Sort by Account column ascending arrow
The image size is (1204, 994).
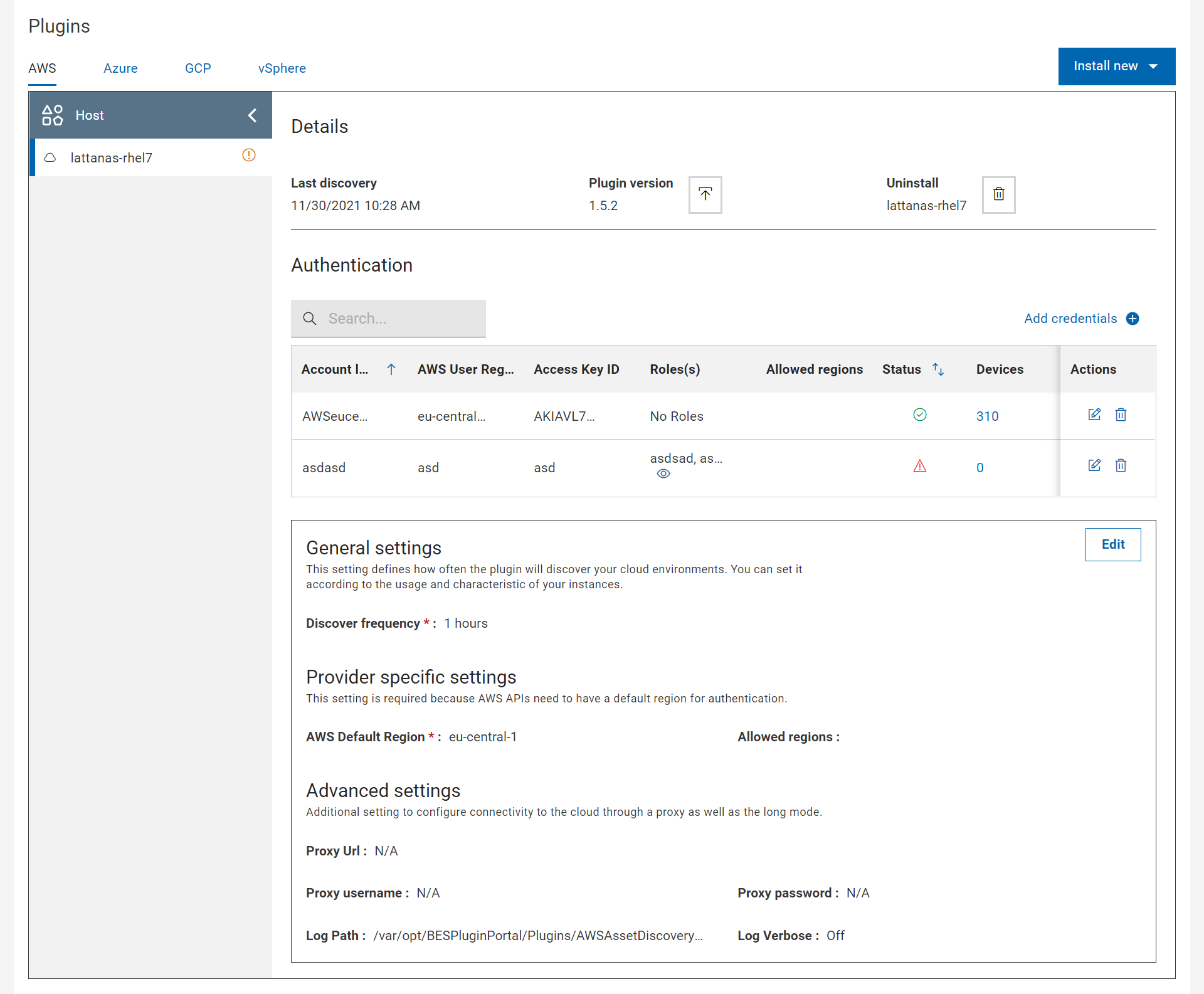pyautogui.click(x=391, y=369)
